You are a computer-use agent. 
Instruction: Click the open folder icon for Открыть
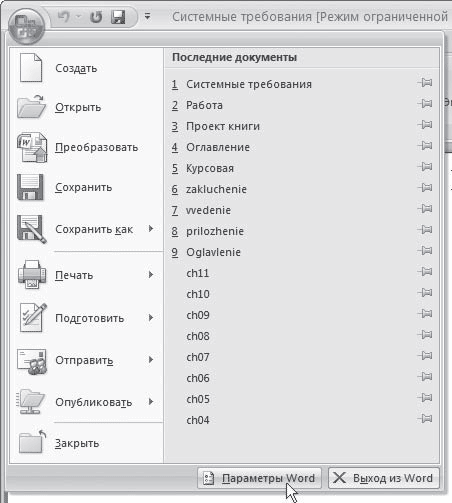pyautogui.click(x=31, y=106)
